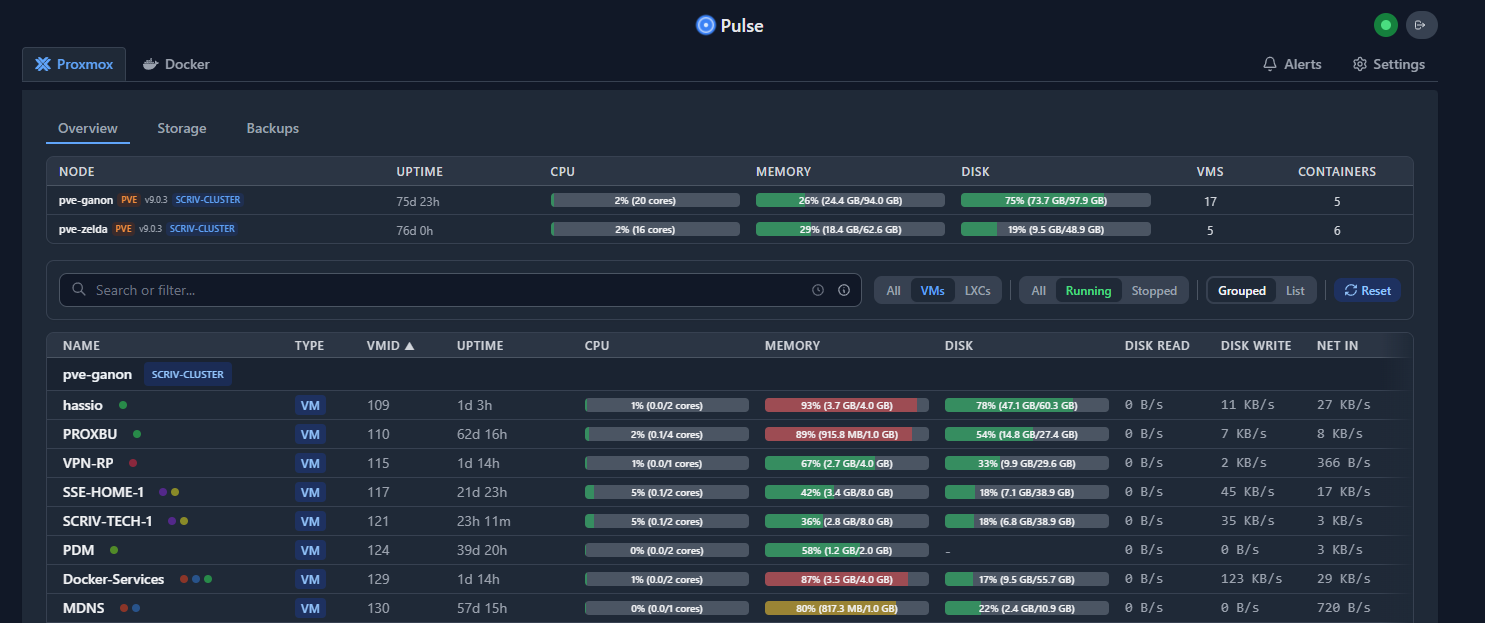The height and width of the screenshot is (623, 1485).
Task: Sort guests by DISK READ column
Action: pyautogui.click(x=1157, y=346)
